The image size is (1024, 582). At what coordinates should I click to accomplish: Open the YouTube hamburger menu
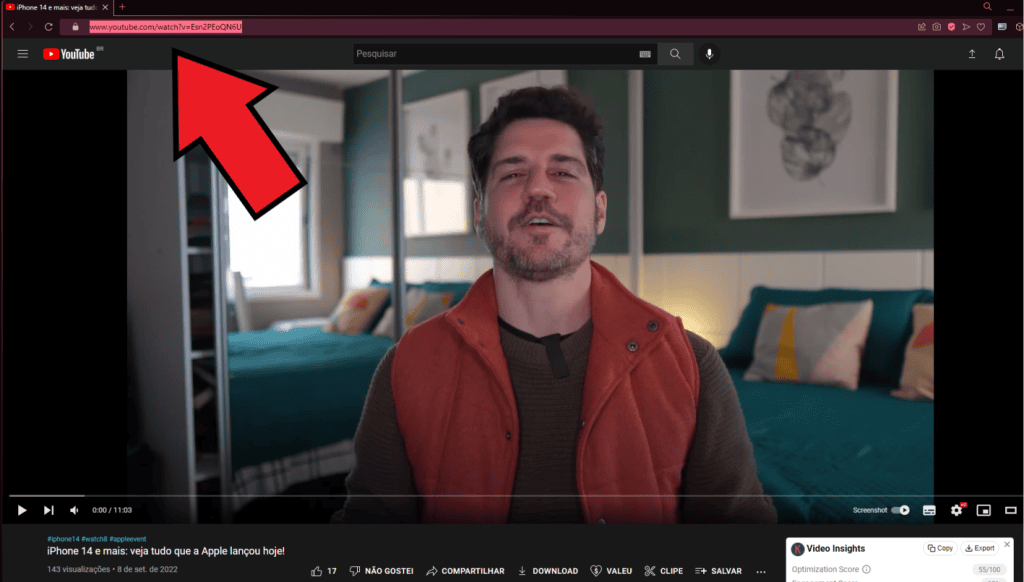click(x=22, y=53)
